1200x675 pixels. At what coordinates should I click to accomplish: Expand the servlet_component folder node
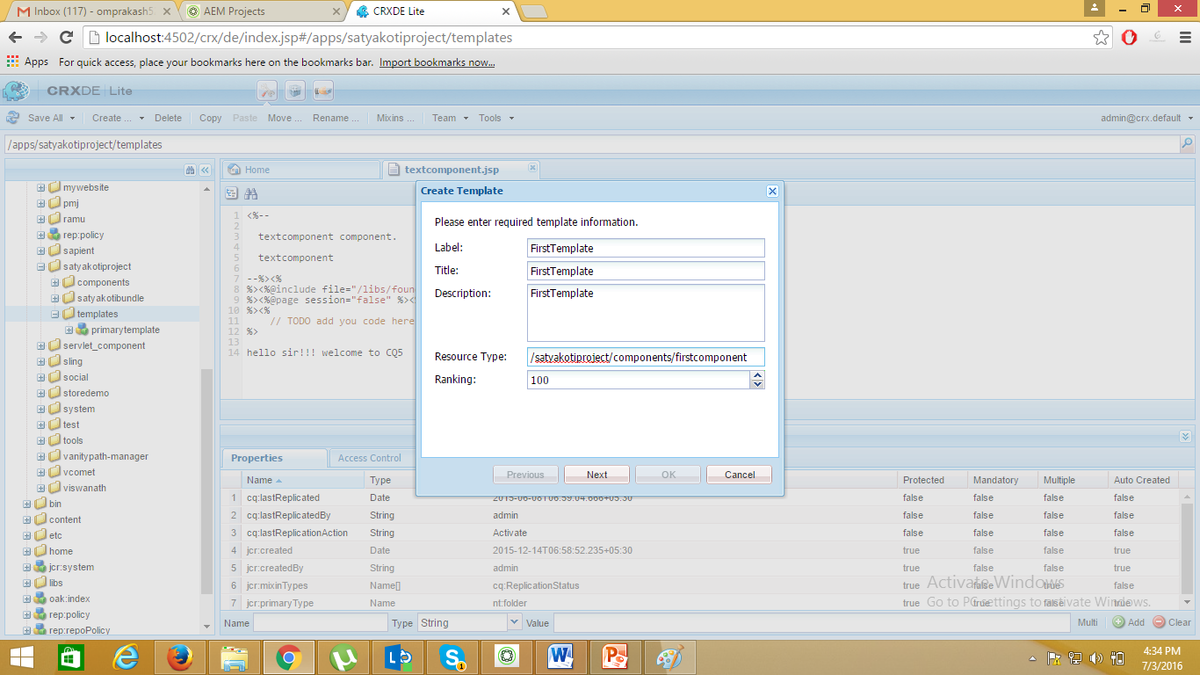point(41,345)
